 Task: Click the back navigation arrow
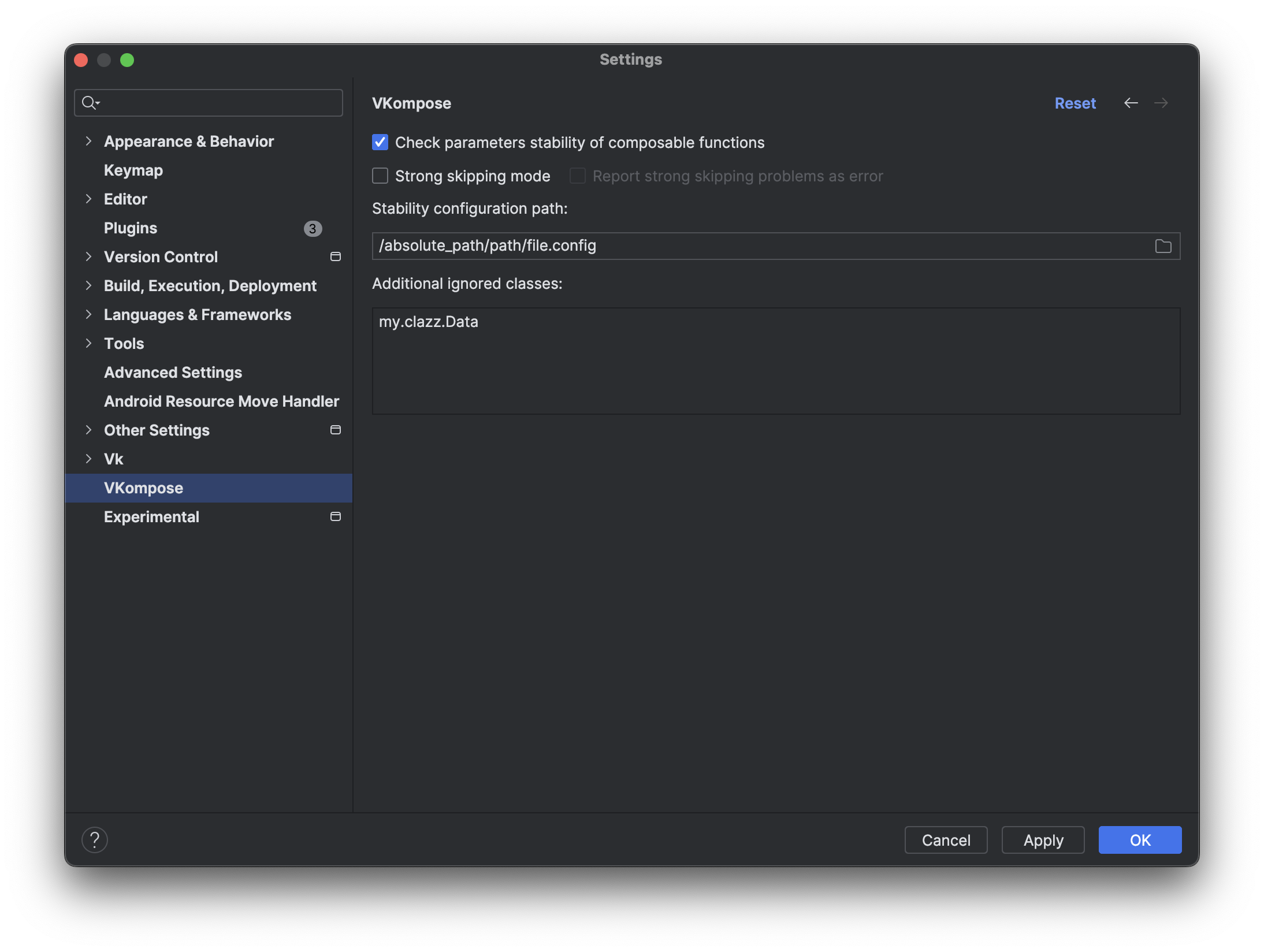pyautogui.click(x=1131, y=103)
